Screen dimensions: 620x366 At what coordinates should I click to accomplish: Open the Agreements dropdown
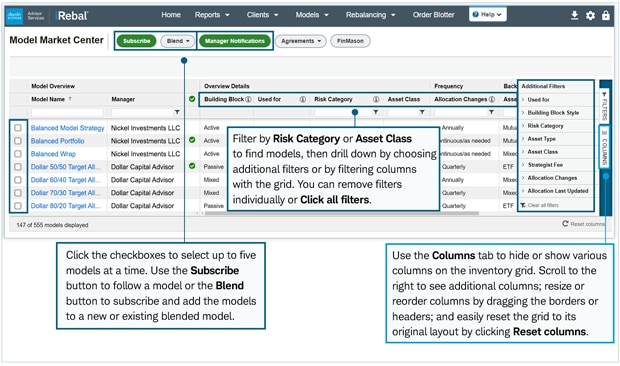tap(301, 41)
